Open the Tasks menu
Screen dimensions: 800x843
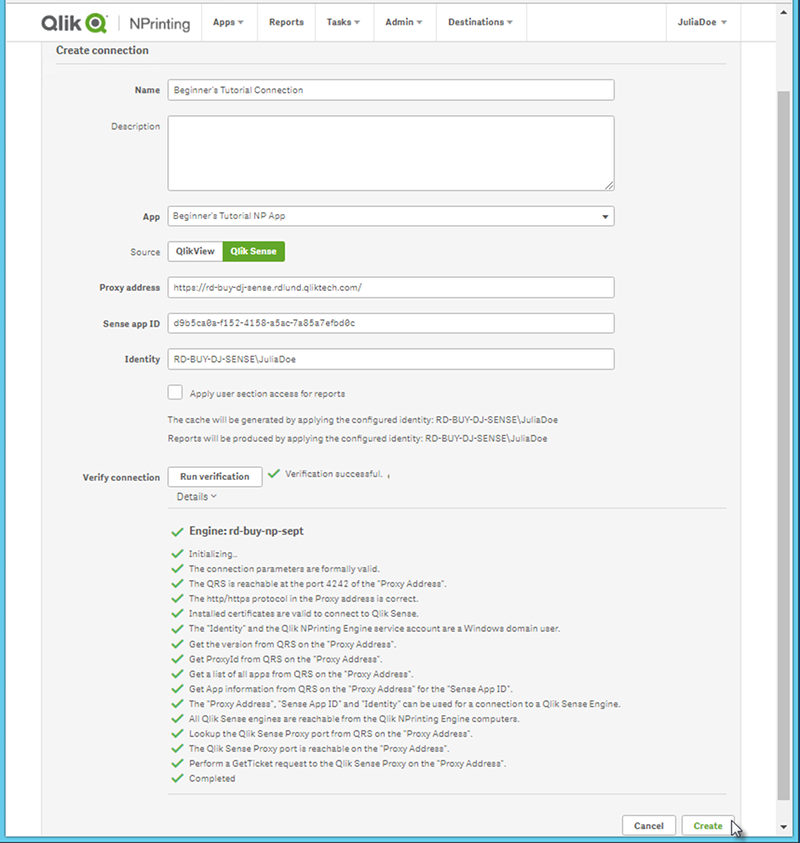(344, 22)
